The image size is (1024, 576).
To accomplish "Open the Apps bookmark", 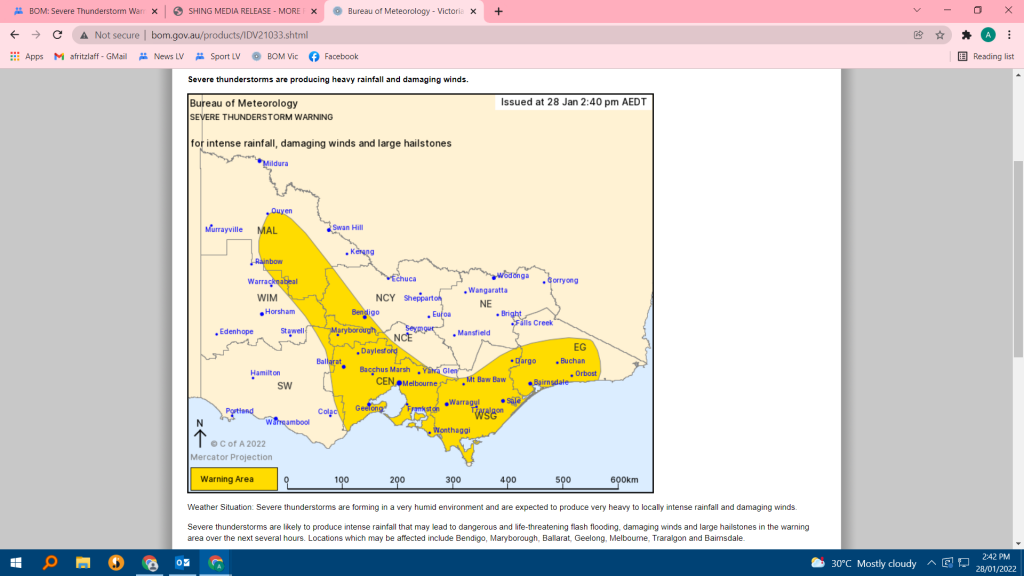I will (x=26, y=57).
